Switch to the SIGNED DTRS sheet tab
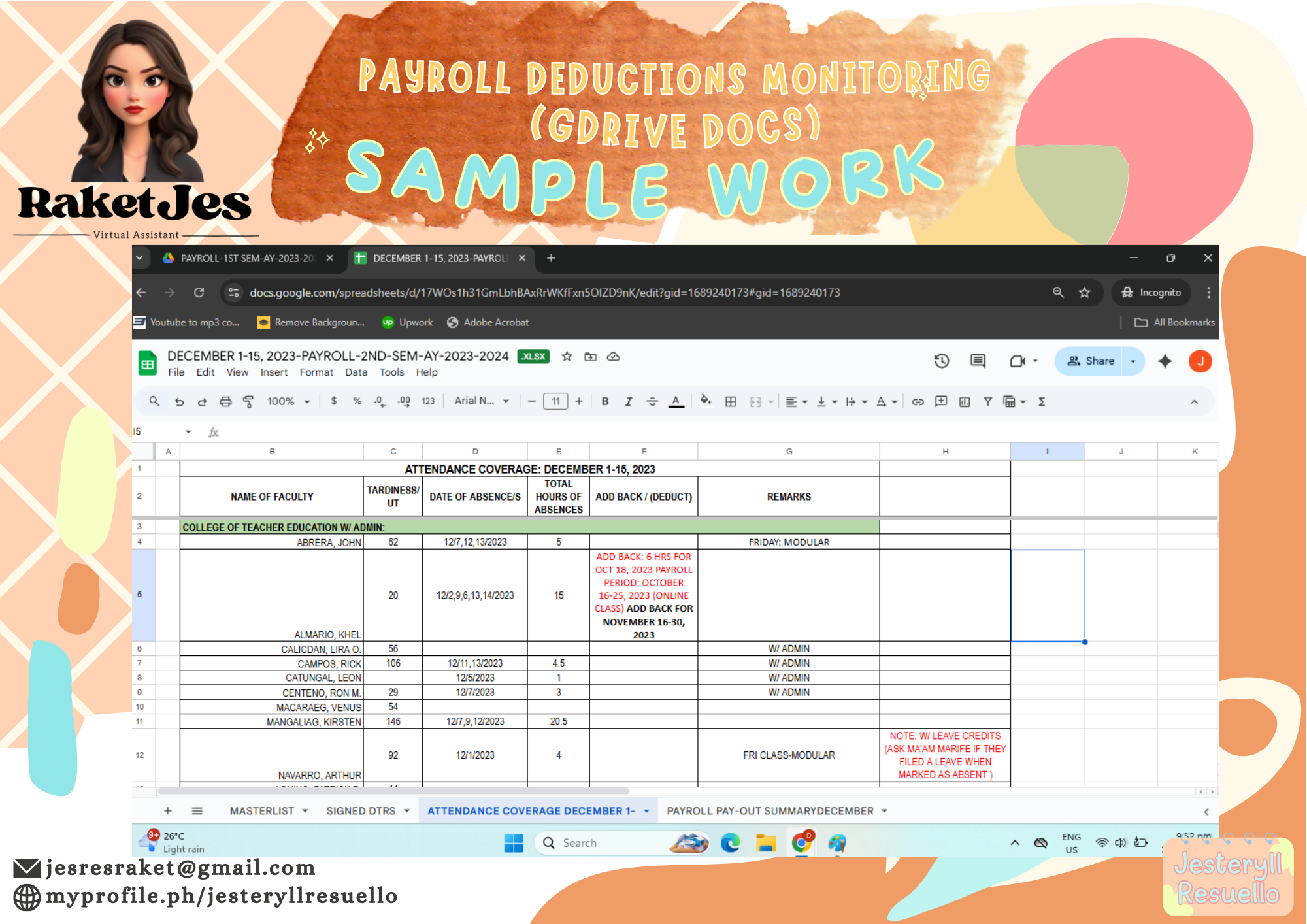 361,811
